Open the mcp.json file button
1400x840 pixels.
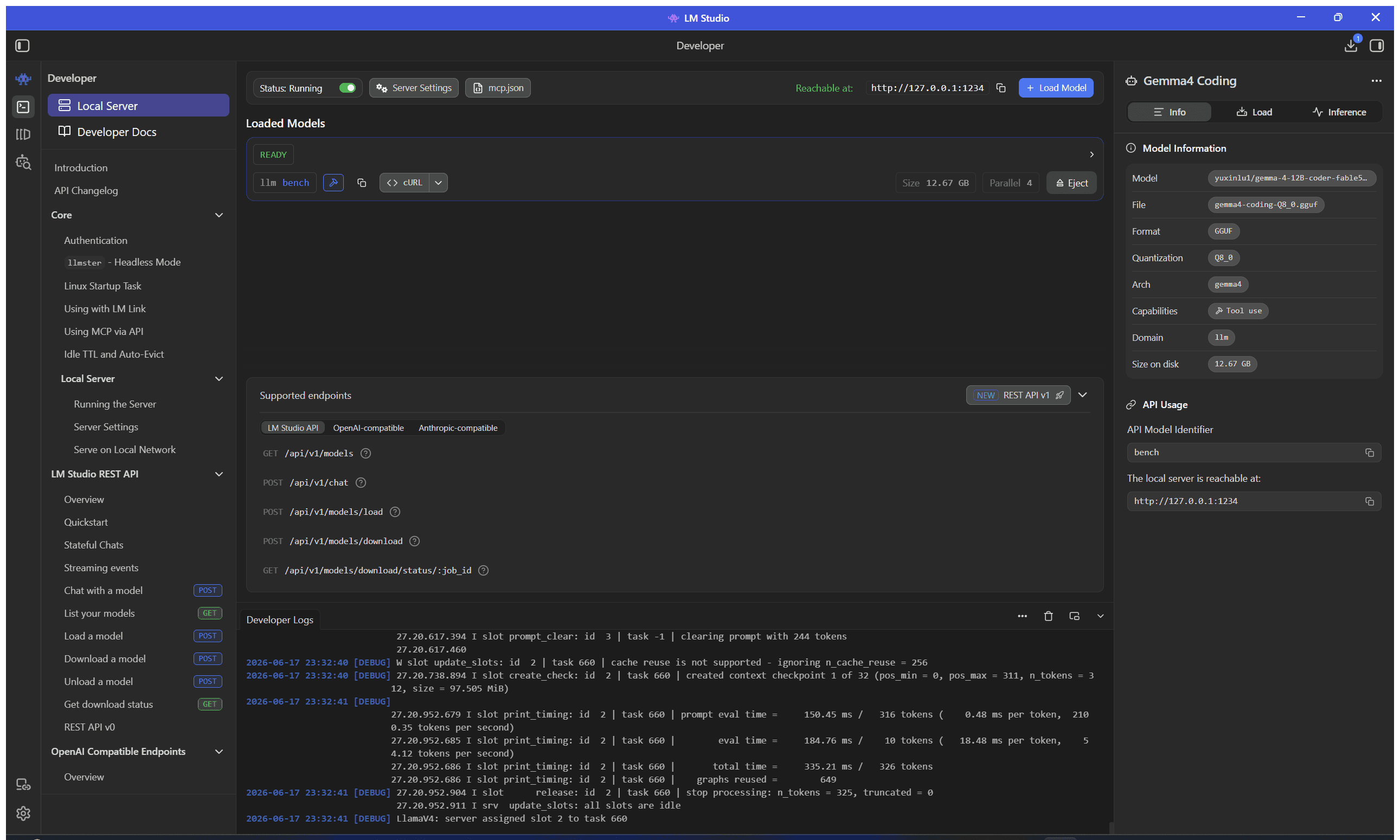[498, 88]
